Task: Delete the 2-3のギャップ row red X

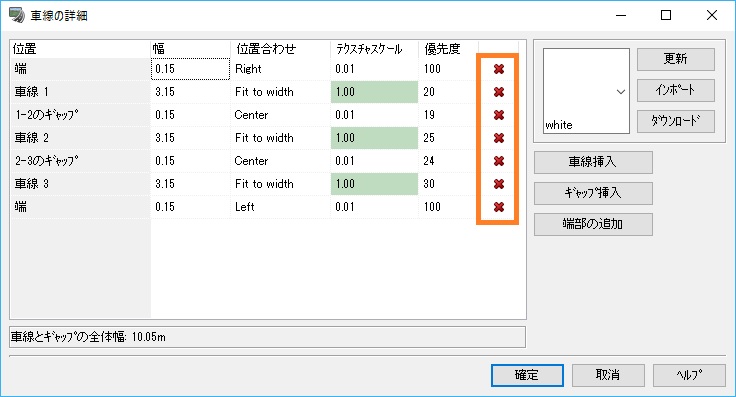Action: [x=499, y=161]
